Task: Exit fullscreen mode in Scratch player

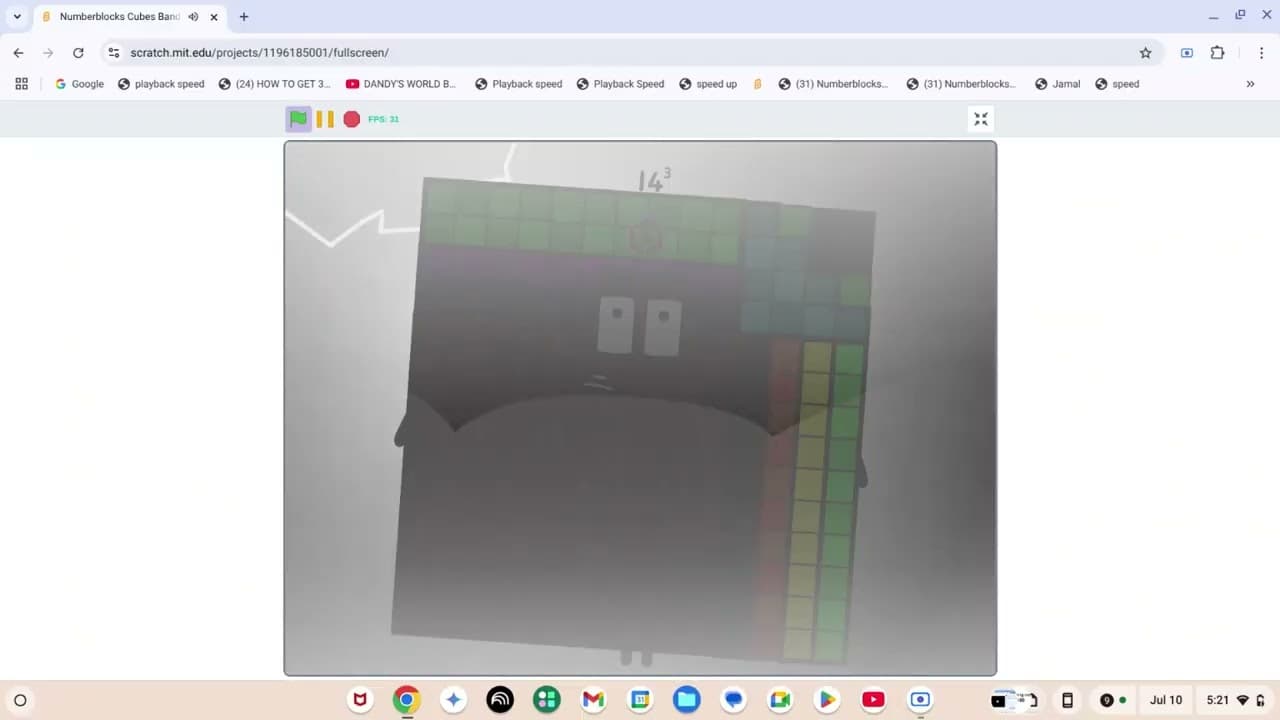Action: tap(981, 119)
